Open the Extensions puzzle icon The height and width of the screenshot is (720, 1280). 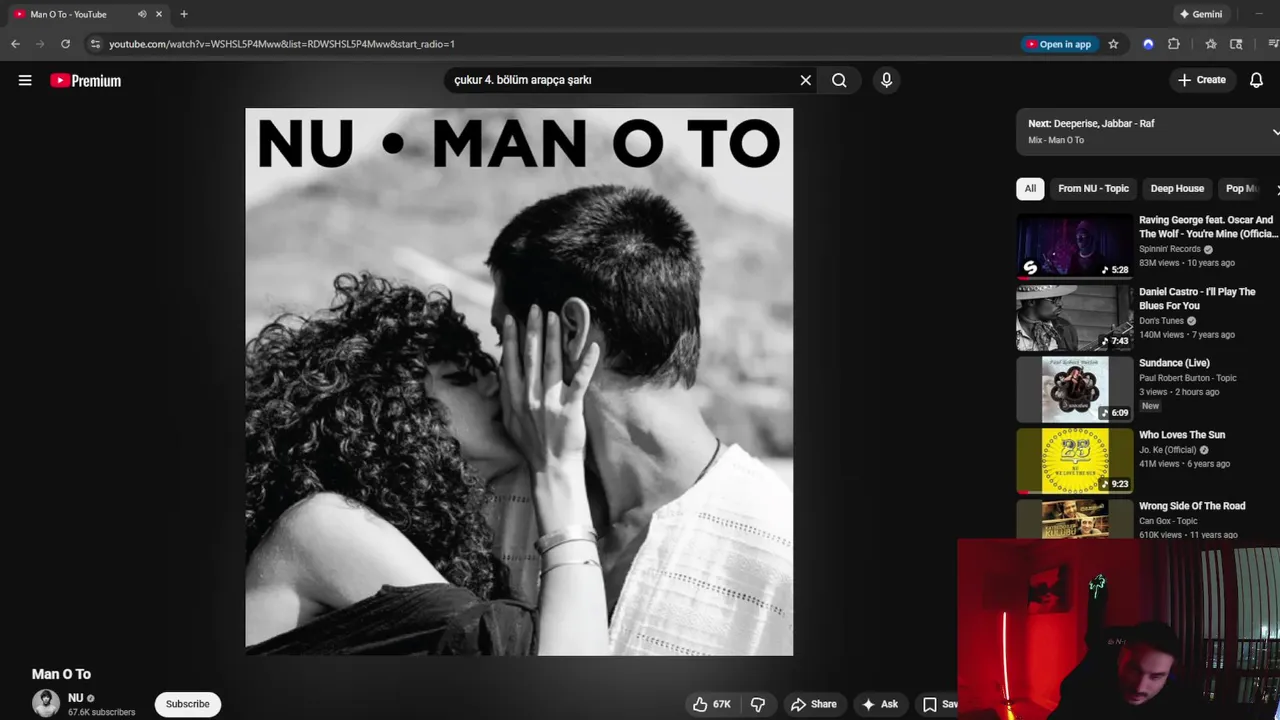coord(1174,44)
